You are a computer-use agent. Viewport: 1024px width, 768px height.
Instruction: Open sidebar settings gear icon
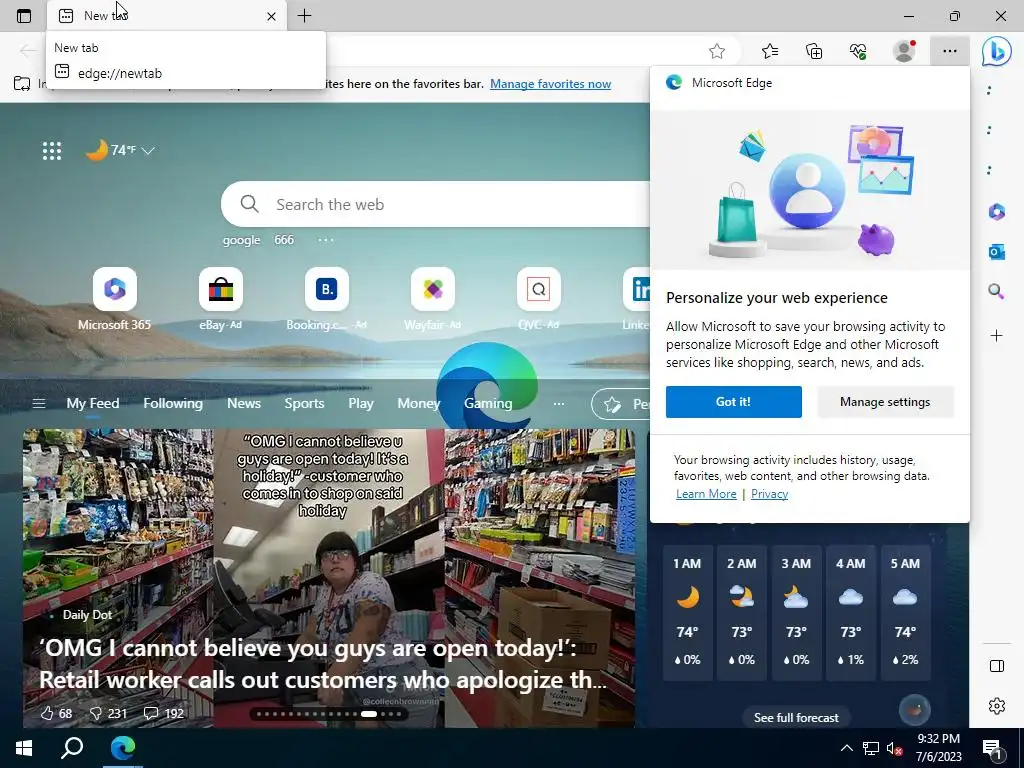(x=997, y=706)
